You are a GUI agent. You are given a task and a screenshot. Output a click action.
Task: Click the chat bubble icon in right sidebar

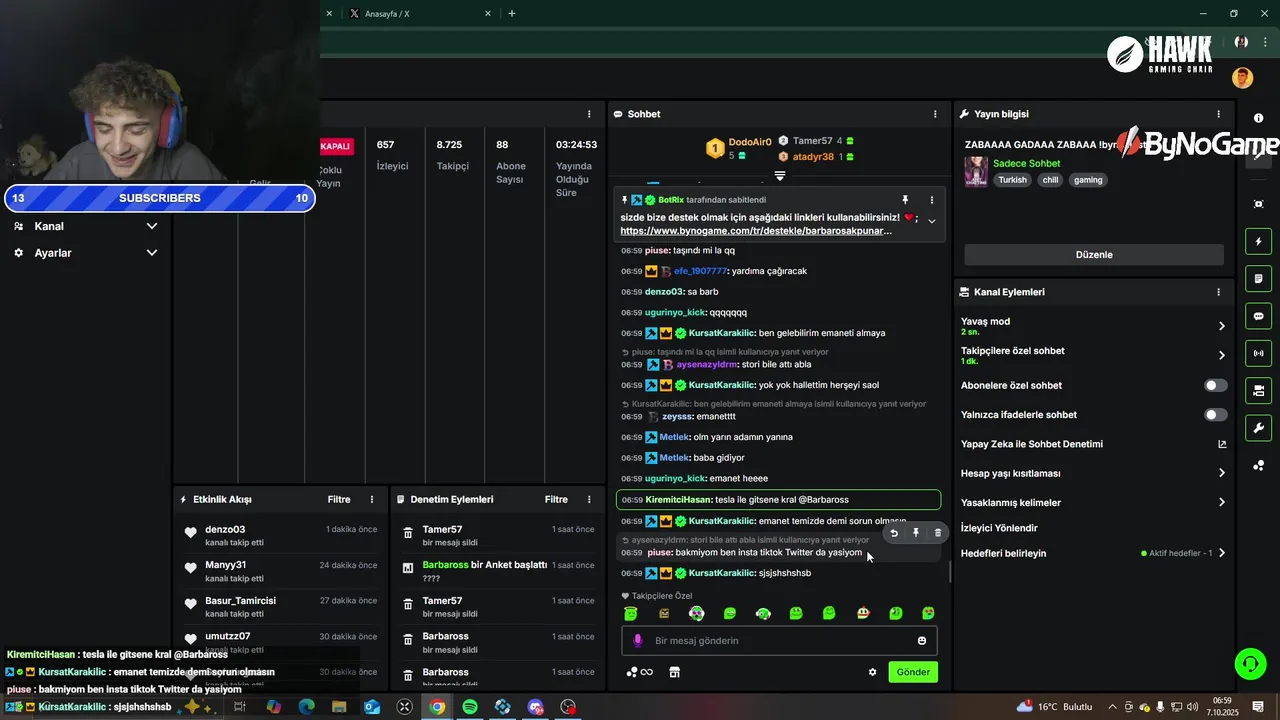tap(1258, 316)
